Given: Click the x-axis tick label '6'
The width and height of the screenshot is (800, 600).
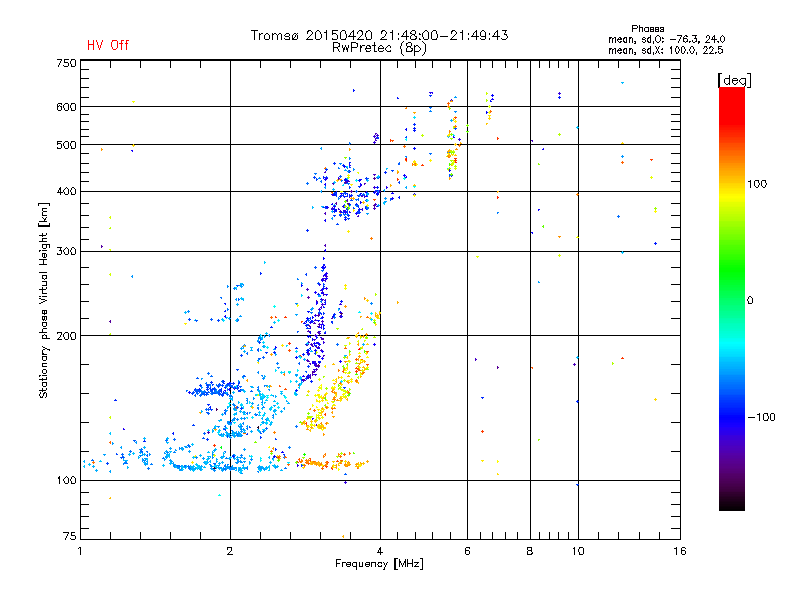Looking at the screenshot, I should coord(467,551).
